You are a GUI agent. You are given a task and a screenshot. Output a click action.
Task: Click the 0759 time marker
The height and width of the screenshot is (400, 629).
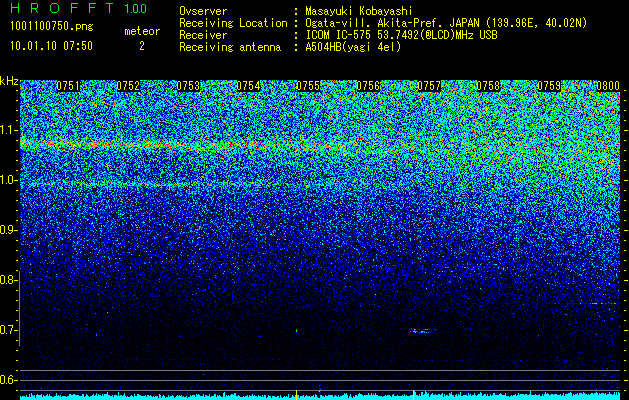549,86
